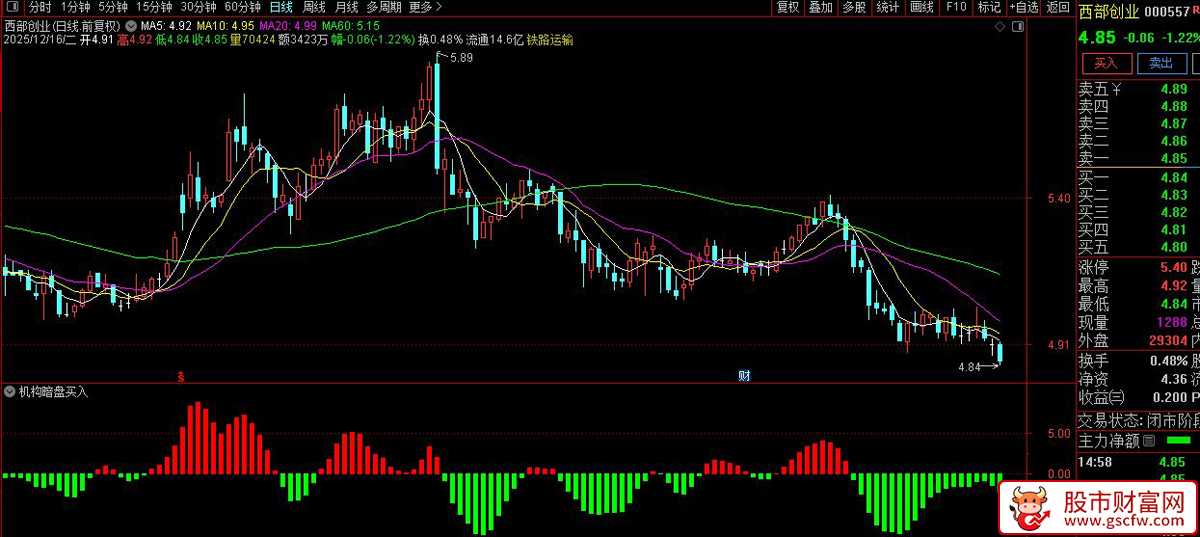Select the 月线 monthly chart tab

346,7
